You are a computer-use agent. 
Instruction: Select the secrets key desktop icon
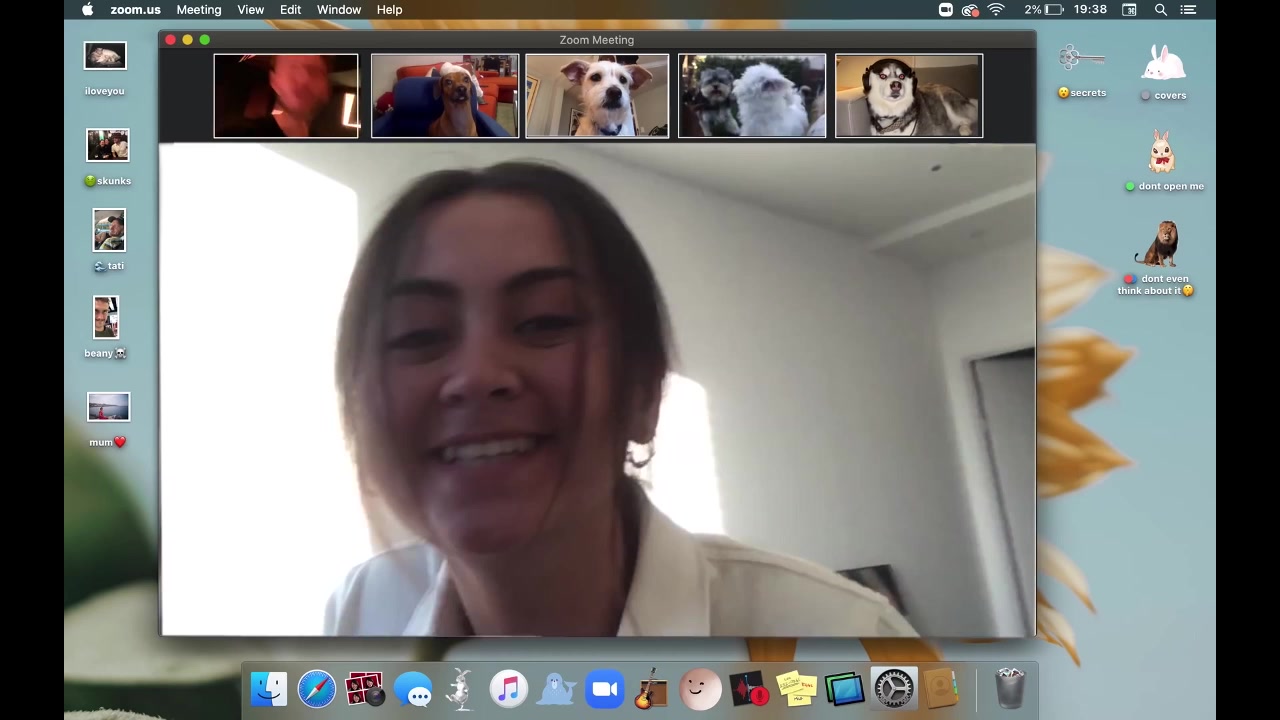(x=1082, y=70)
